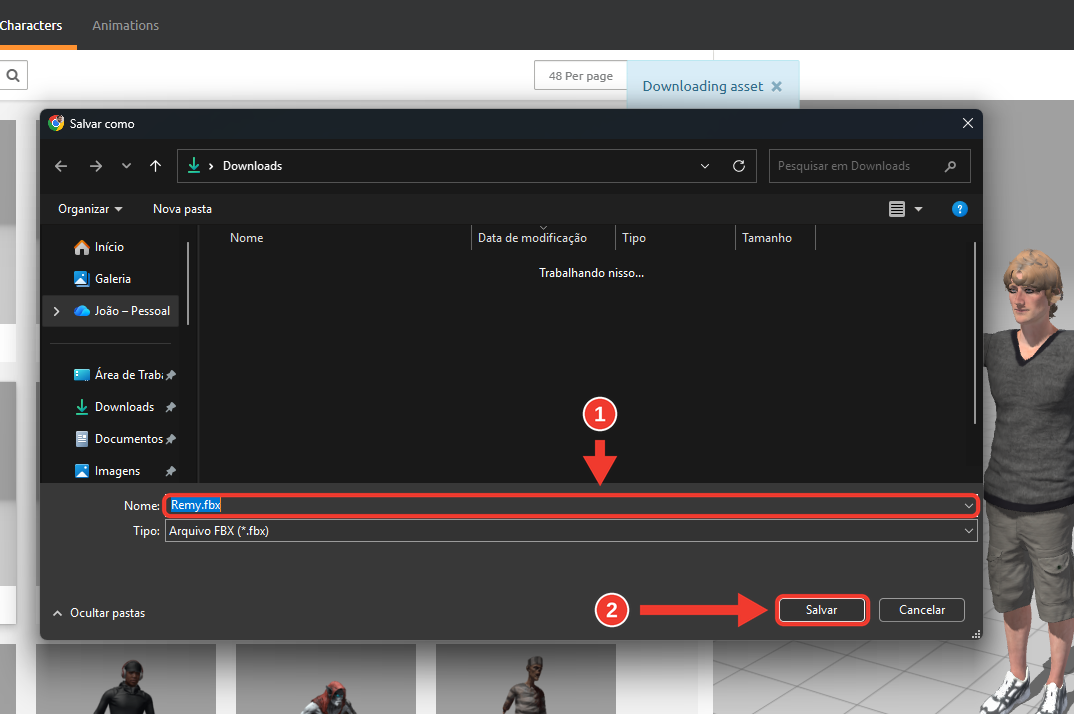
Task: Go forward in the Save dialog
Action: [x=96, y=166]
